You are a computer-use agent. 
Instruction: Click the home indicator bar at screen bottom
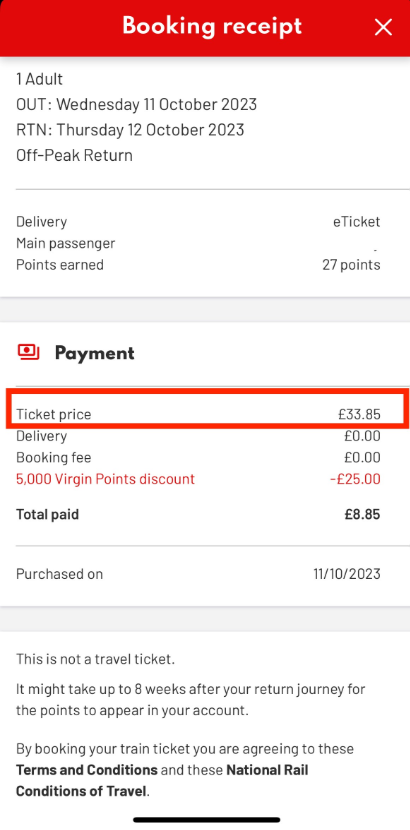tap(206, 820)
